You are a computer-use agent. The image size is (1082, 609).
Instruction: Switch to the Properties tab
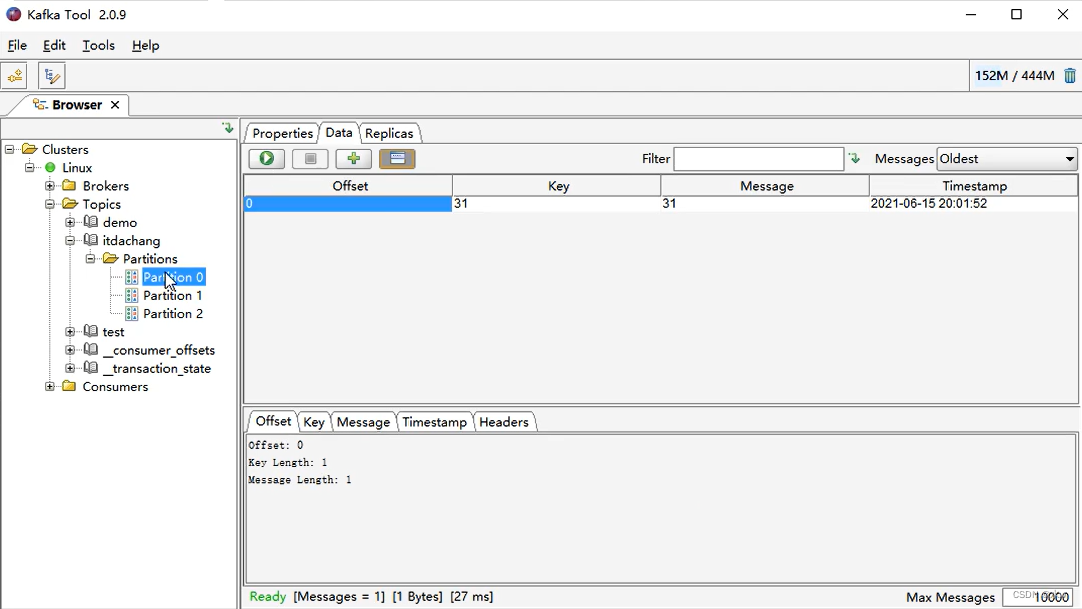tap(282, 133)
